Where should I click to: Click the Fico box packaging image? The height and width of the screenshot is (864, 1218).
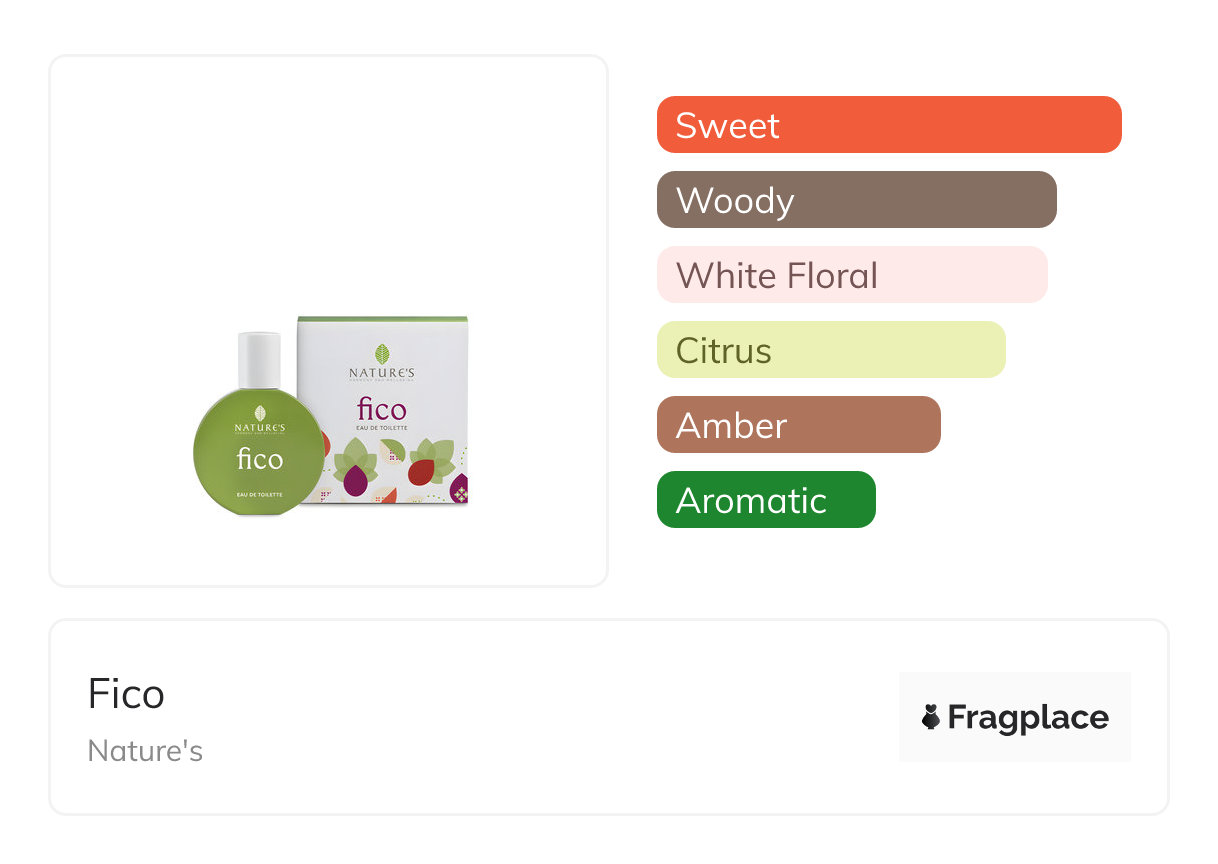coord(383,410)
